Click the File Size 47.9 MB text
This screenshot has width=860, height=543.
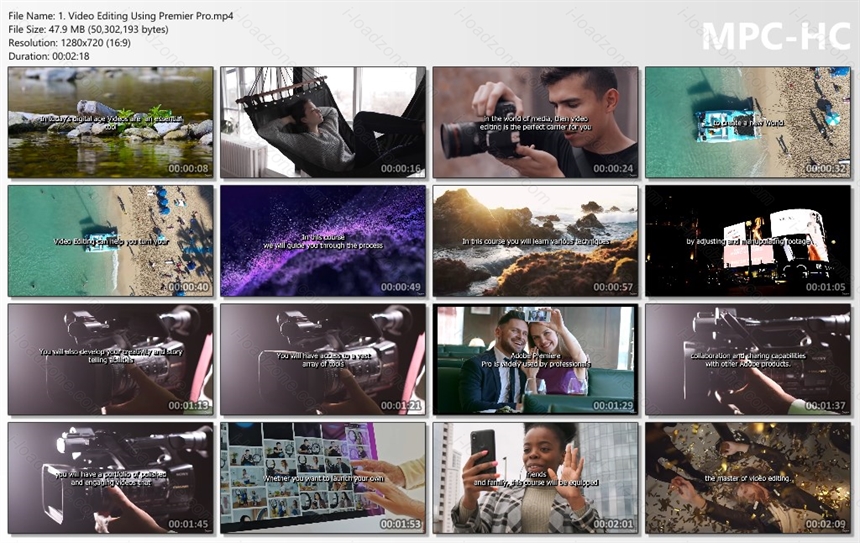(88, 30)
